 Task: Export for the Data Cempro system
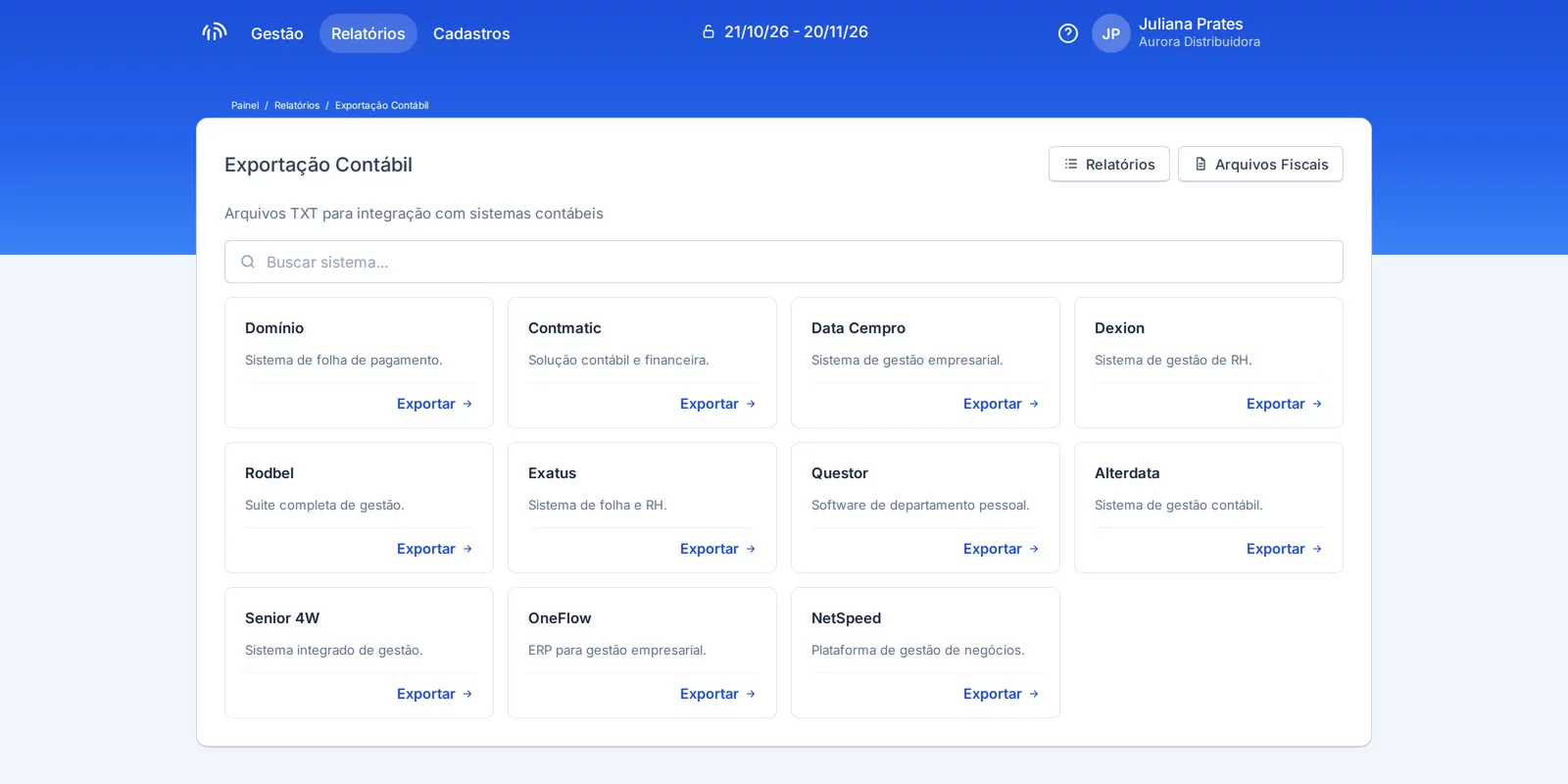tap(1002, 404)
